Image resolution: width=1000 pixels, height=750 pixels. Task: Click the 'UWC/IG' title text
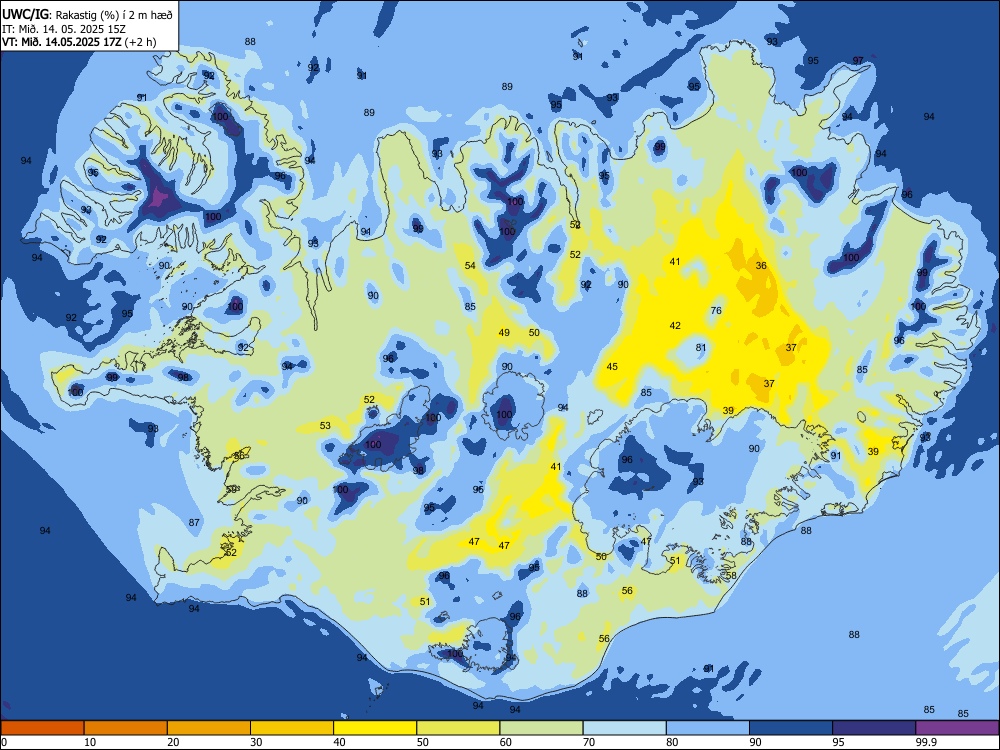tap(26, 15)
